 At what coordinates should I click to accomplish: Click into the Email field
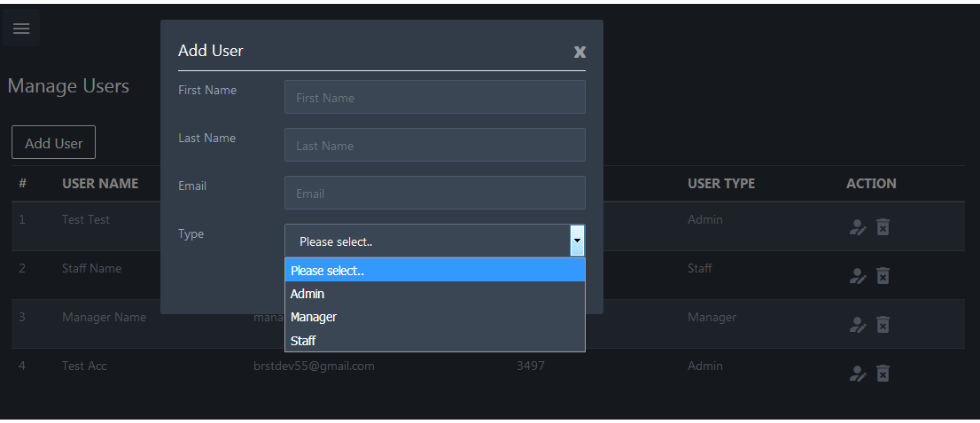click(434, 194)
